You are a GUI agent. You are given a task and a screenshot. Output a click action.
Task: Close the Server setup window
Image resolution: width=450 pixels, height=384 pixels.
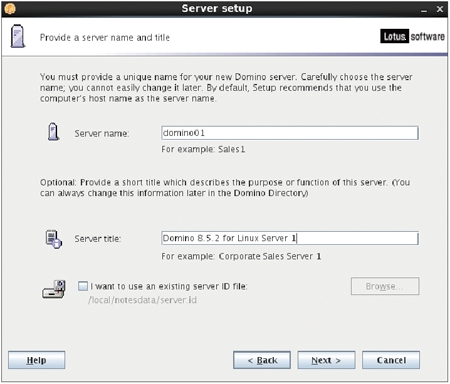pyautogui.click(x=440, y=9)
